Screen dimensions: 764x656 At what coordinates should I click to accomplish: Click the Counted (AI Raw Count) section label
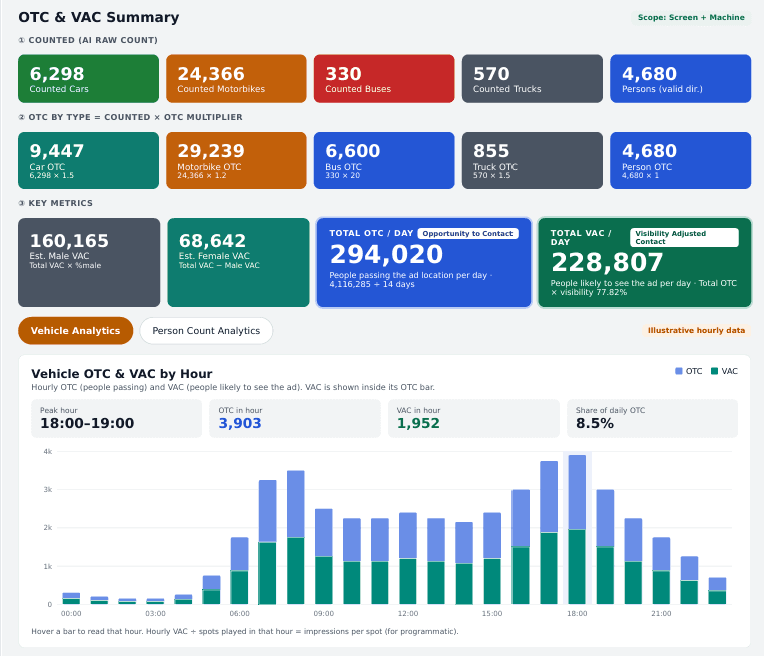pos(88,40)
